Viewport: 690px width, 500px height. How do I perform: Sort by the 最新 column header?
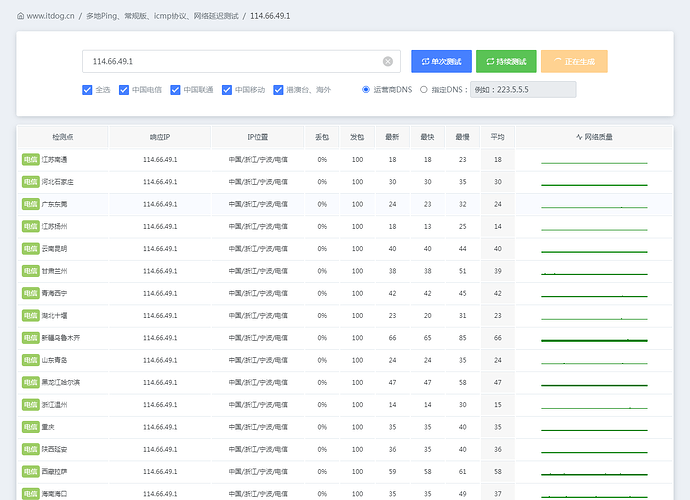click(392, 137)
